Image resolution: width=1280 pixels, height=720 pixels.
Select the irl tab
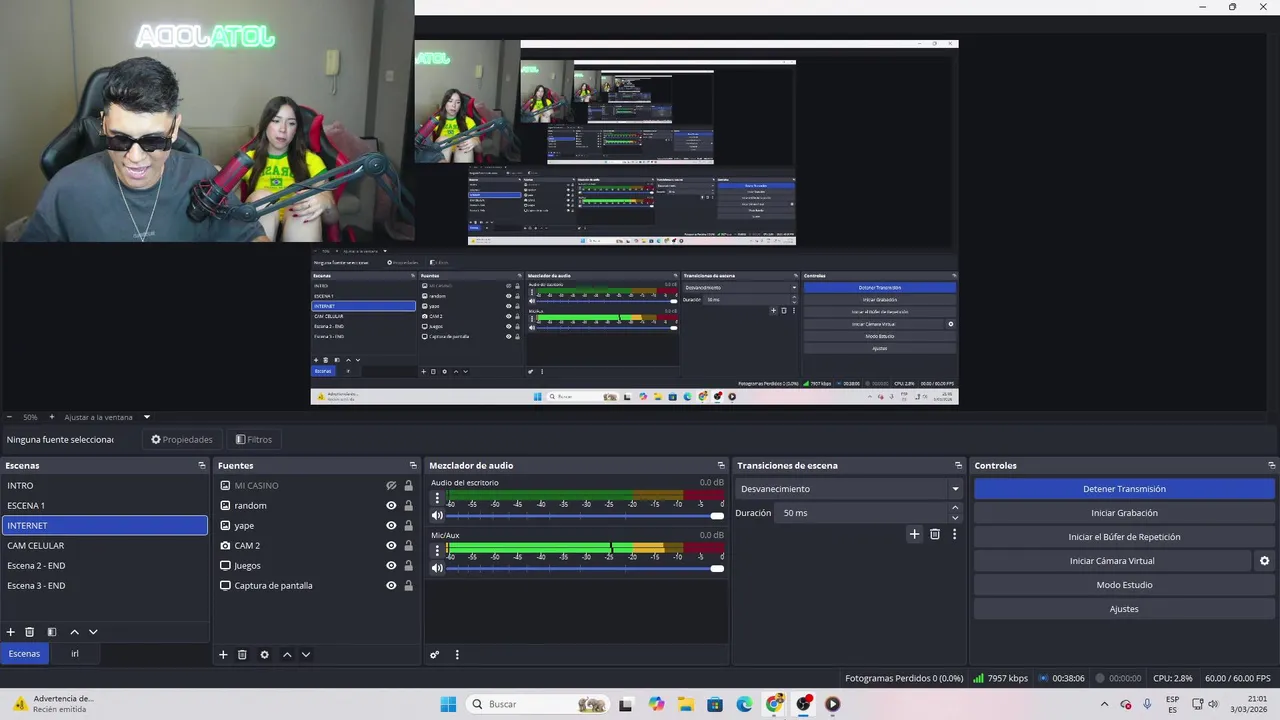(74, 653)
